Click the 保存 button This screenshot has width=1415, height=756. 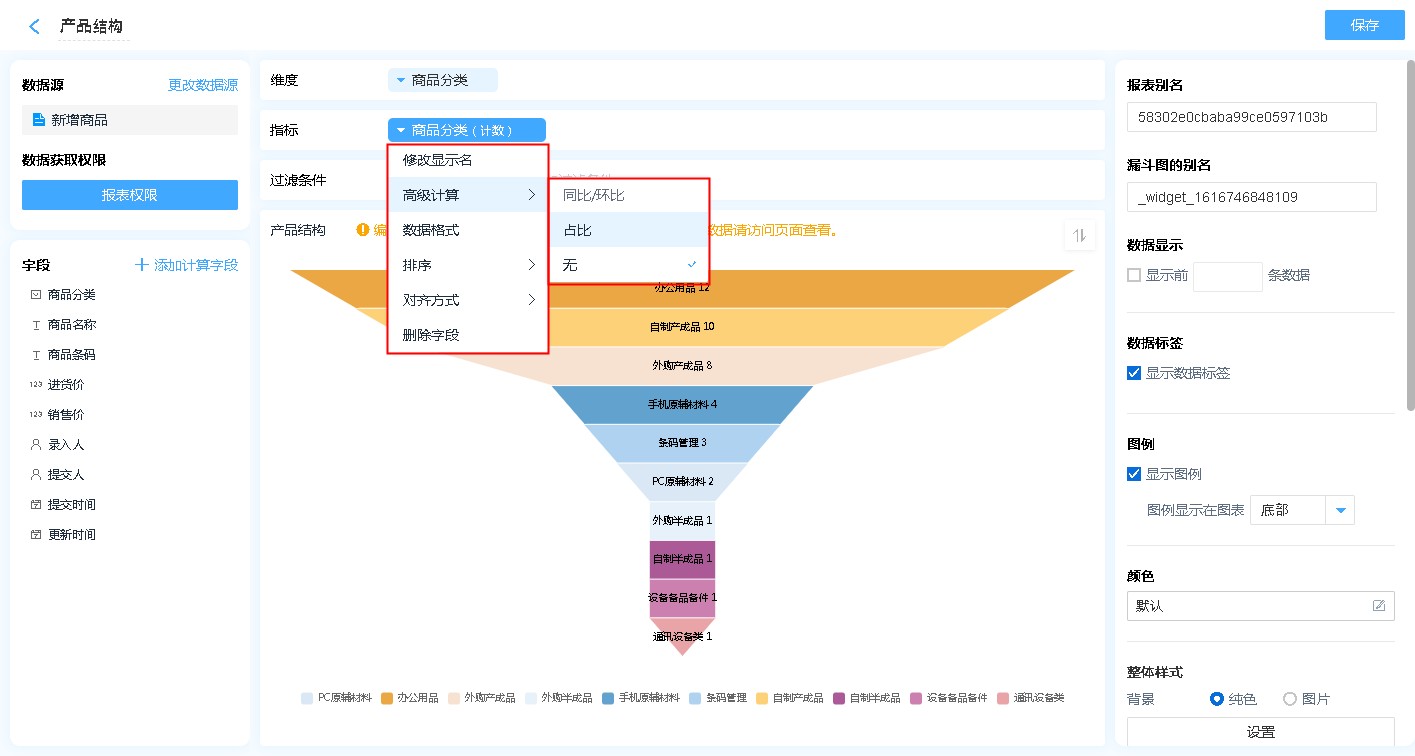point(1364,25)
